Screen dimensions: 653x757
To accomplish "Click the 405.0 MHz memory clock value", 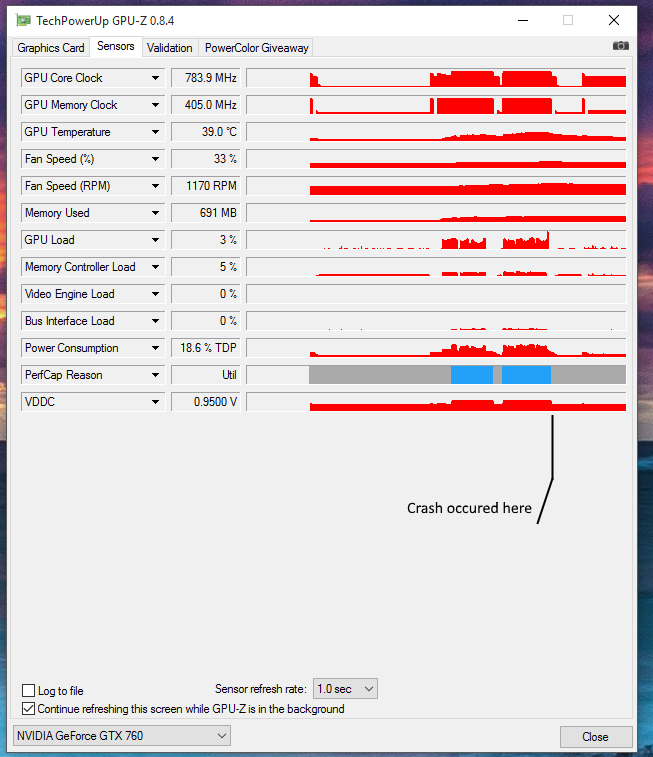I will point(206,105).
